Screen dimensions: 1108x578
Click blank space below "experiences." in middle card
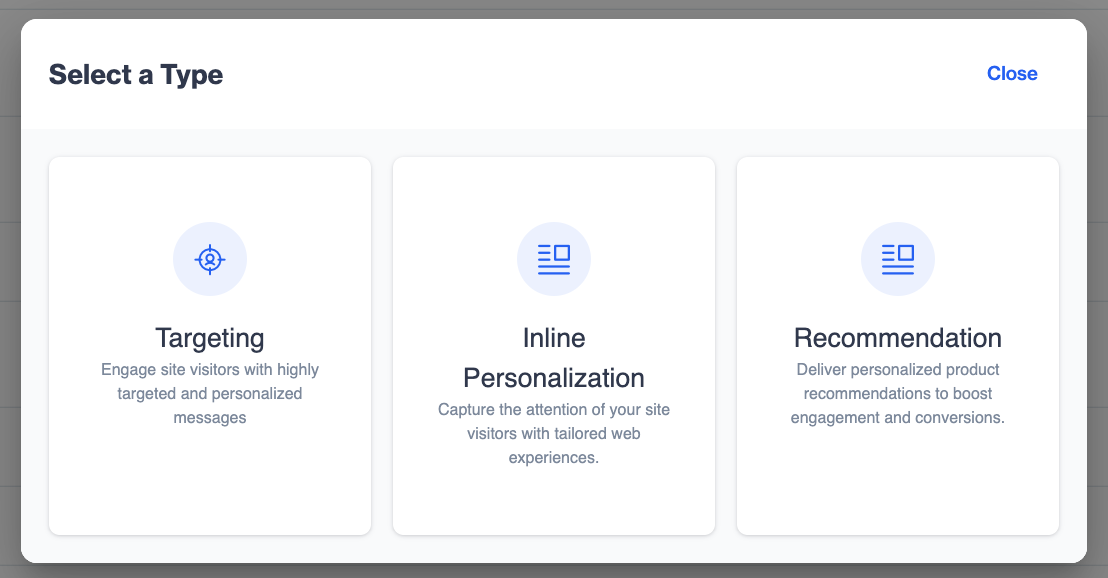[554, 502]
